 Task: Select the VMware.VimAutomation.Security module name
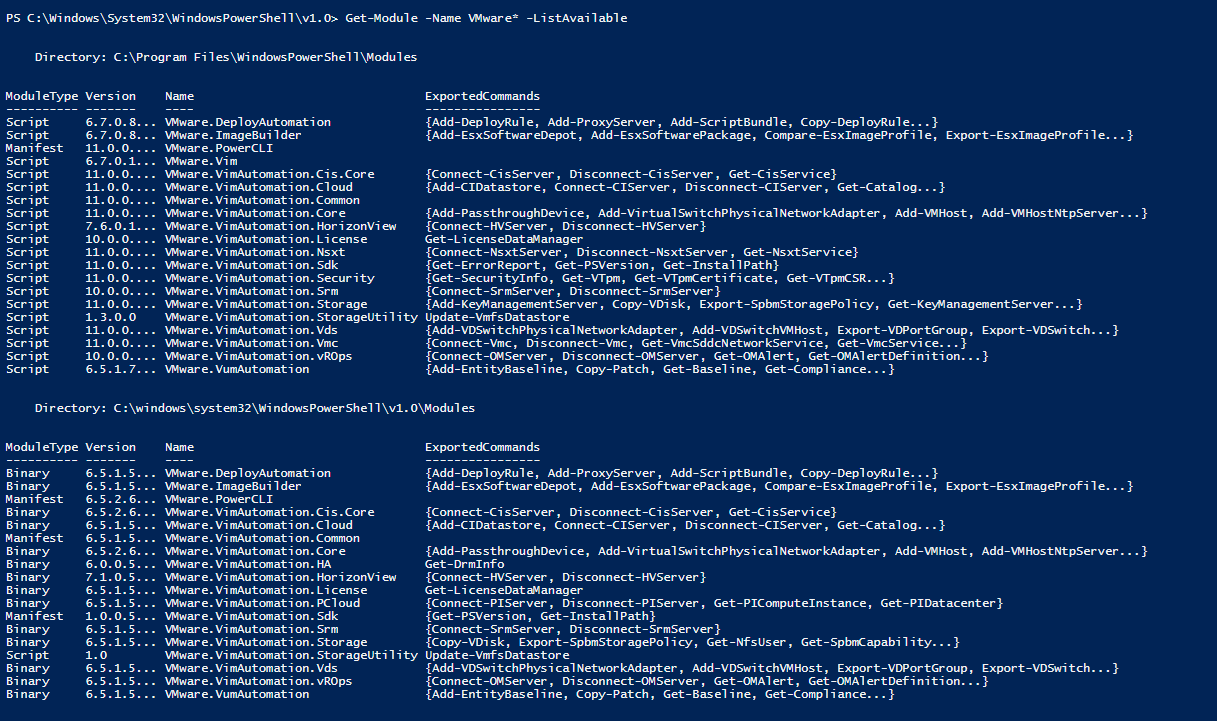(x=269, y=278)
